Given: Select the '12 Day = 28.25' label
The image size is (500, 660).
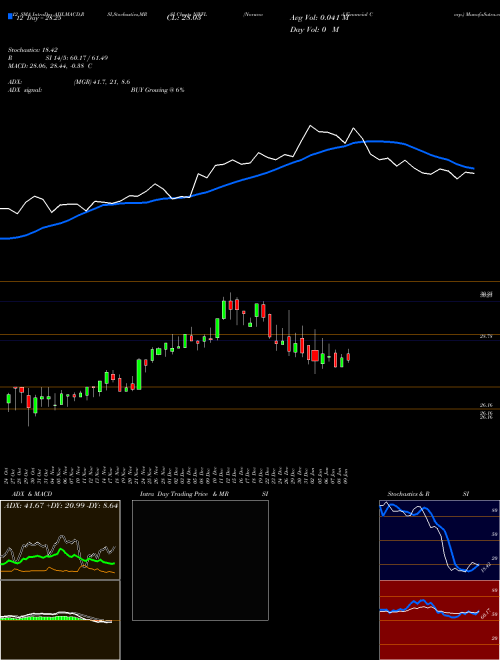Looking at the screenshot, I should tap(39, 19).
